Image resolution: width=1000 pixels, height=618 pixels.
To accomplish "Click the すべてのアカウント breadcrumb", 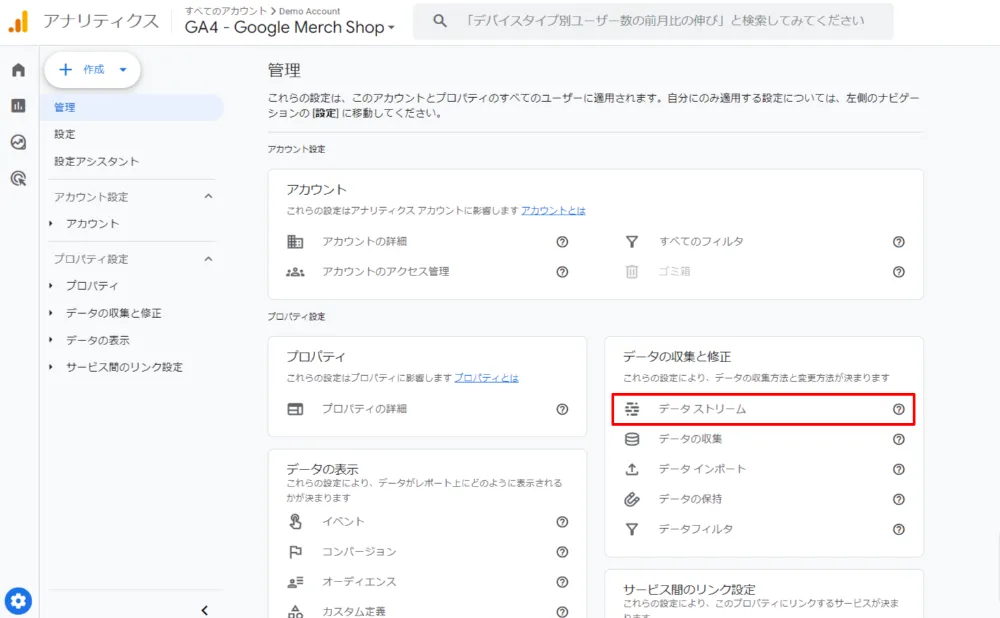I will tap(226, 11).
